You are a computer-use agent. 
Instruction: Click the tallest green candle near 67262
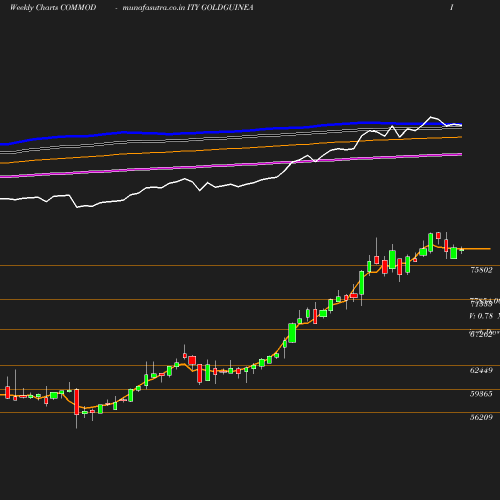[x=292, y=333]
